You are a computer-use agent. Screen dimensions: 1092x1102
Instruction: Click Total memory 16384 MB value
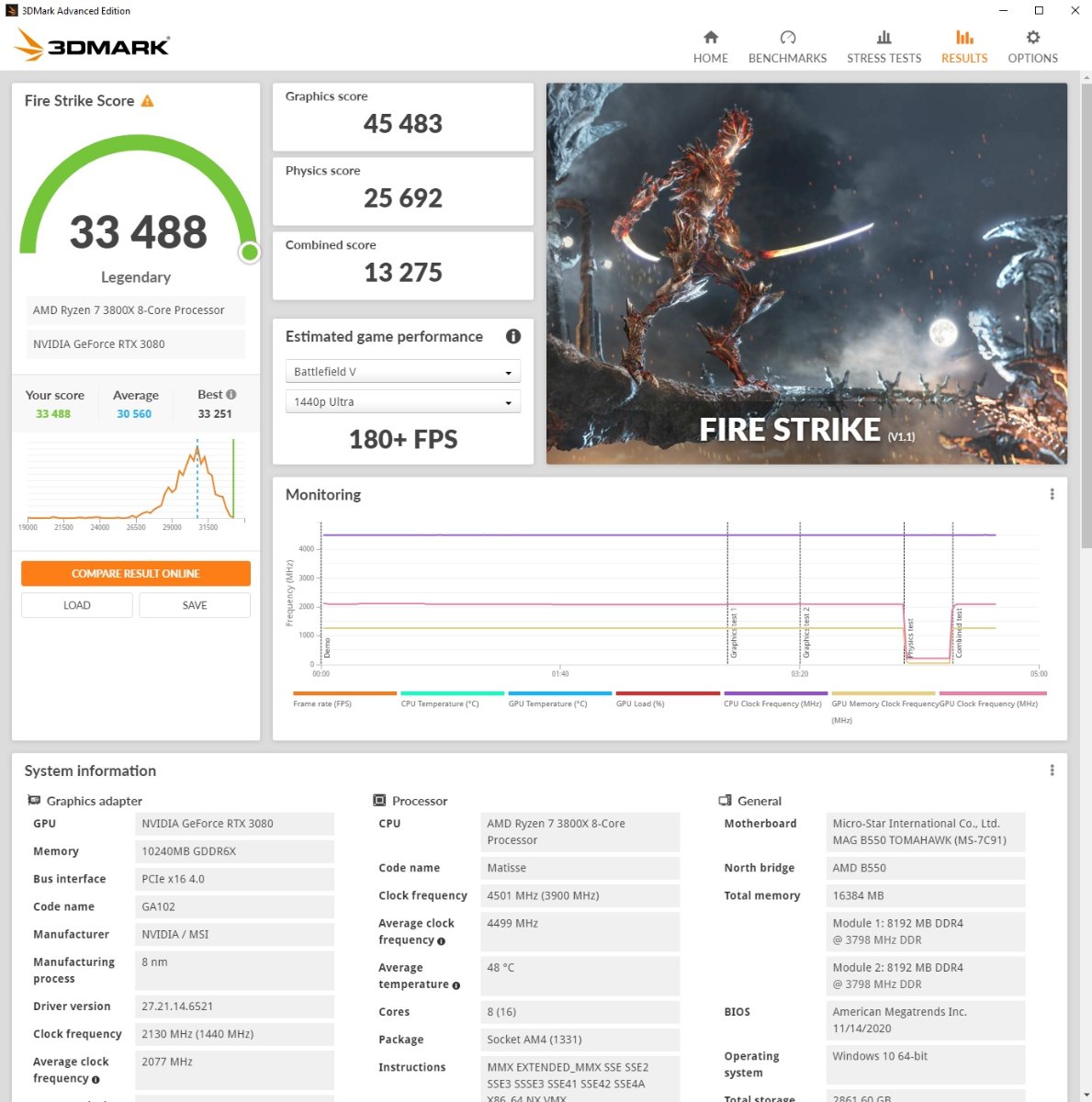pos(926,895)
